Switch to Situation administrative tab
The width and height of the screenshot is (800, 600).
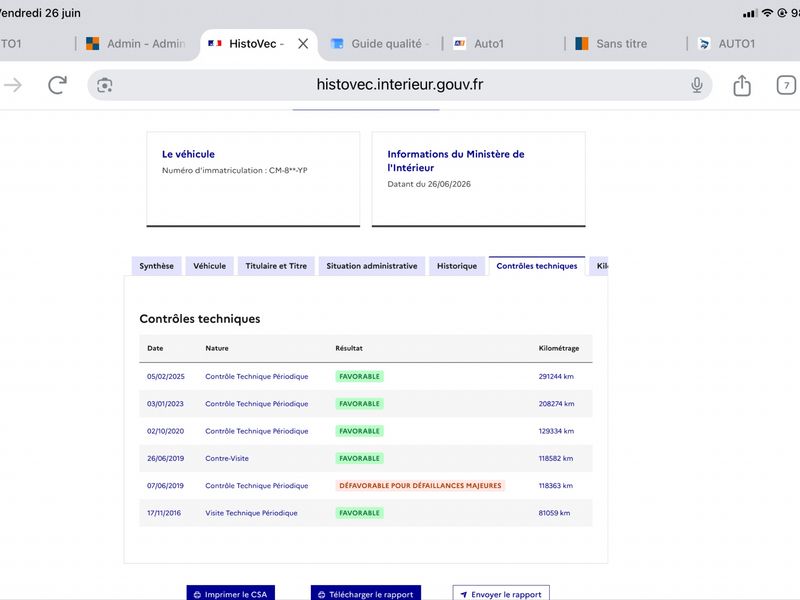372,266
